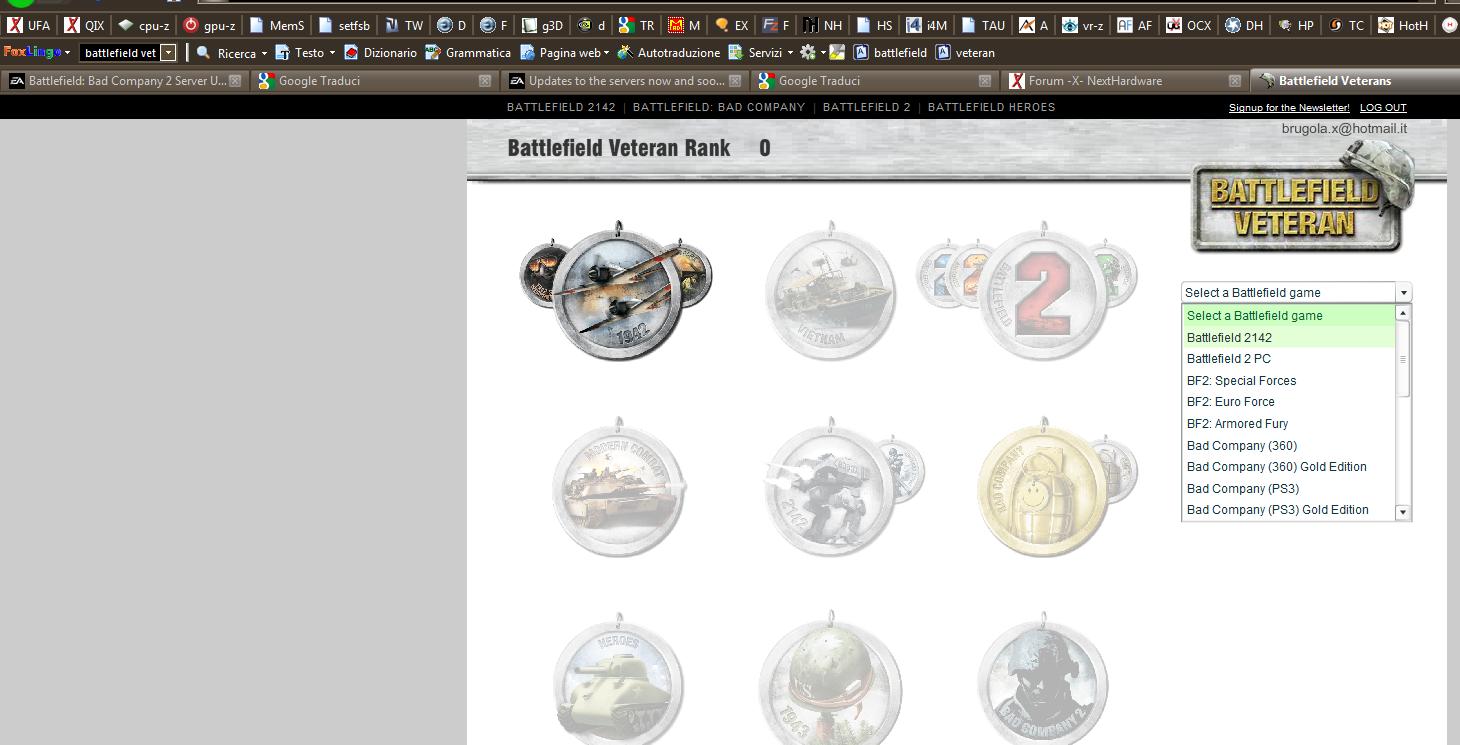
Task: Click the NH bookmark
Action: pyautogui.click(x=822, y=25)
